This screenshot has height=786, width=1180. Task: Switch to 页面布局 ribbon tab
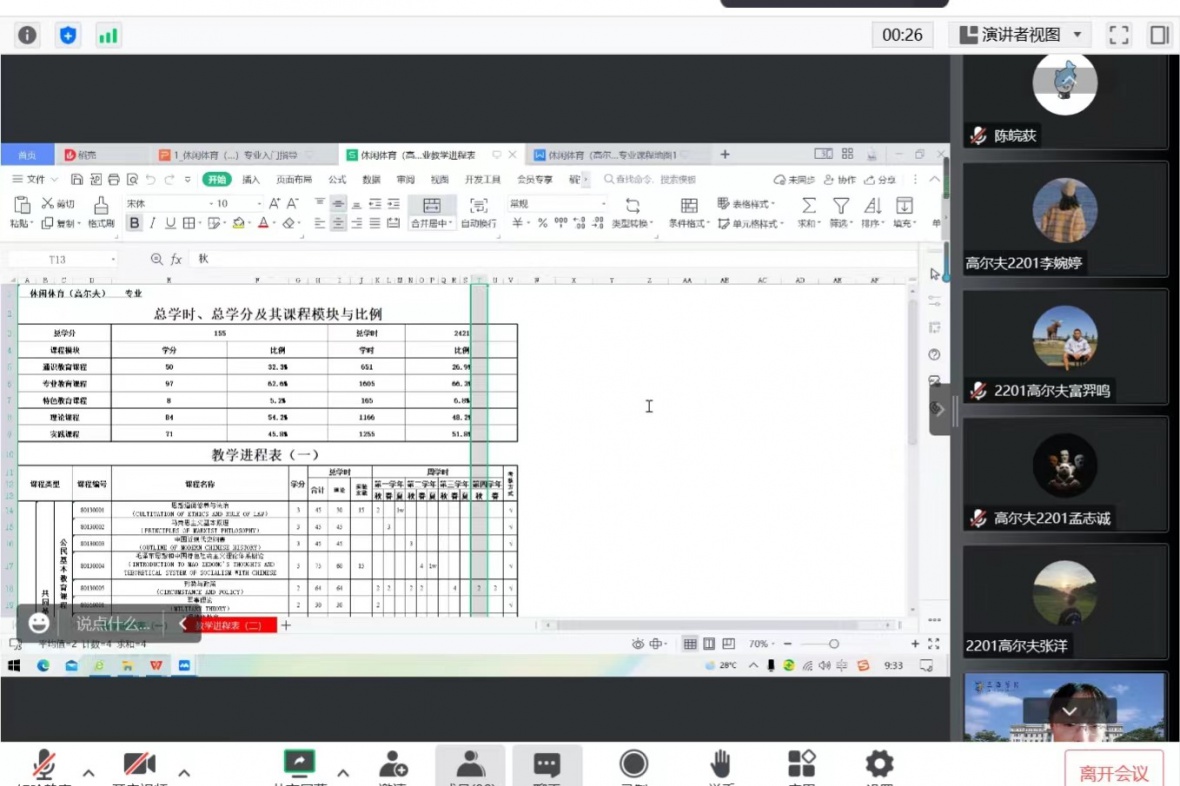(x=294, y=180)
